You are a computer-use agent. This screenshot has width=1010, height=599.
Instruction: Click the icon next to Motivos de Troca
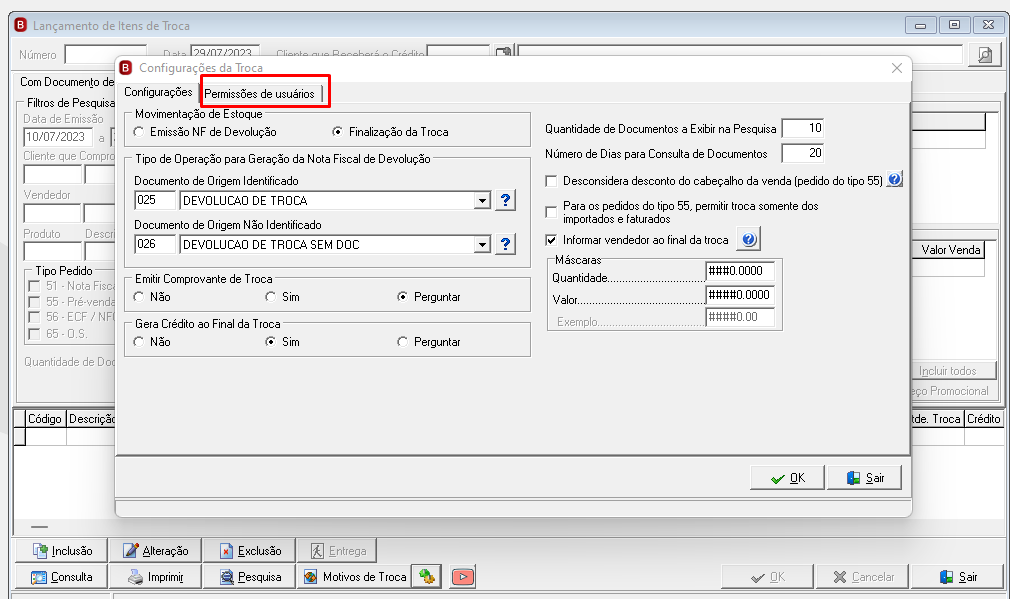(x=426, y=576)
